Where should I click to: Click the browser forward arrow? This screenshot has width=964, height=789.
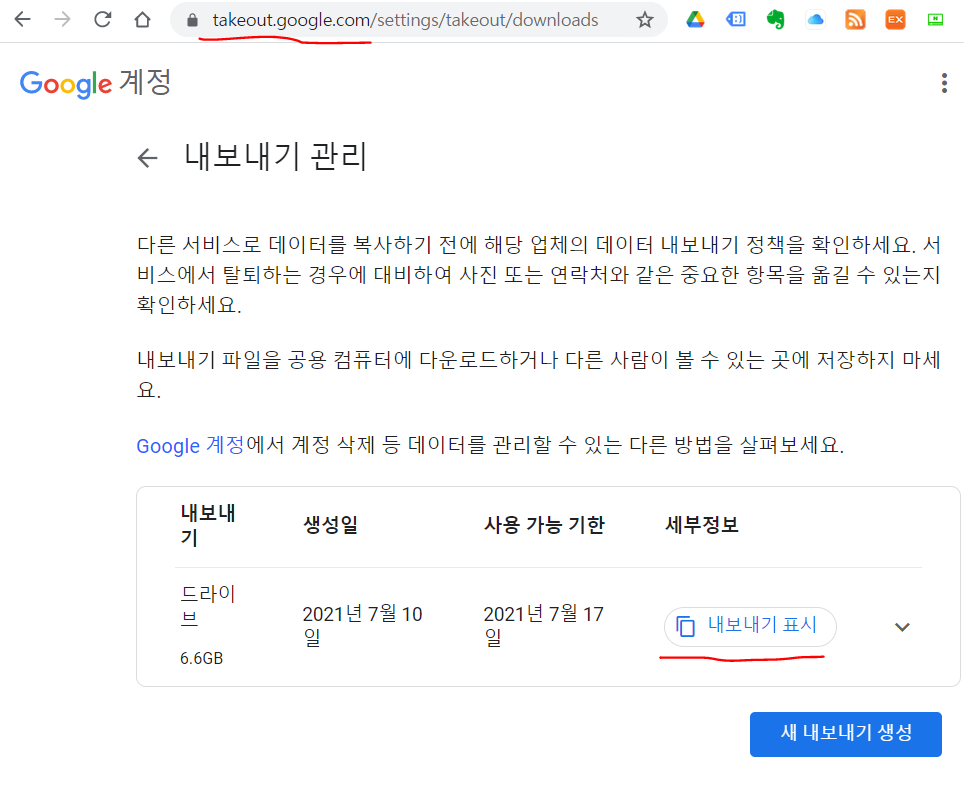(x=62, y=20)
